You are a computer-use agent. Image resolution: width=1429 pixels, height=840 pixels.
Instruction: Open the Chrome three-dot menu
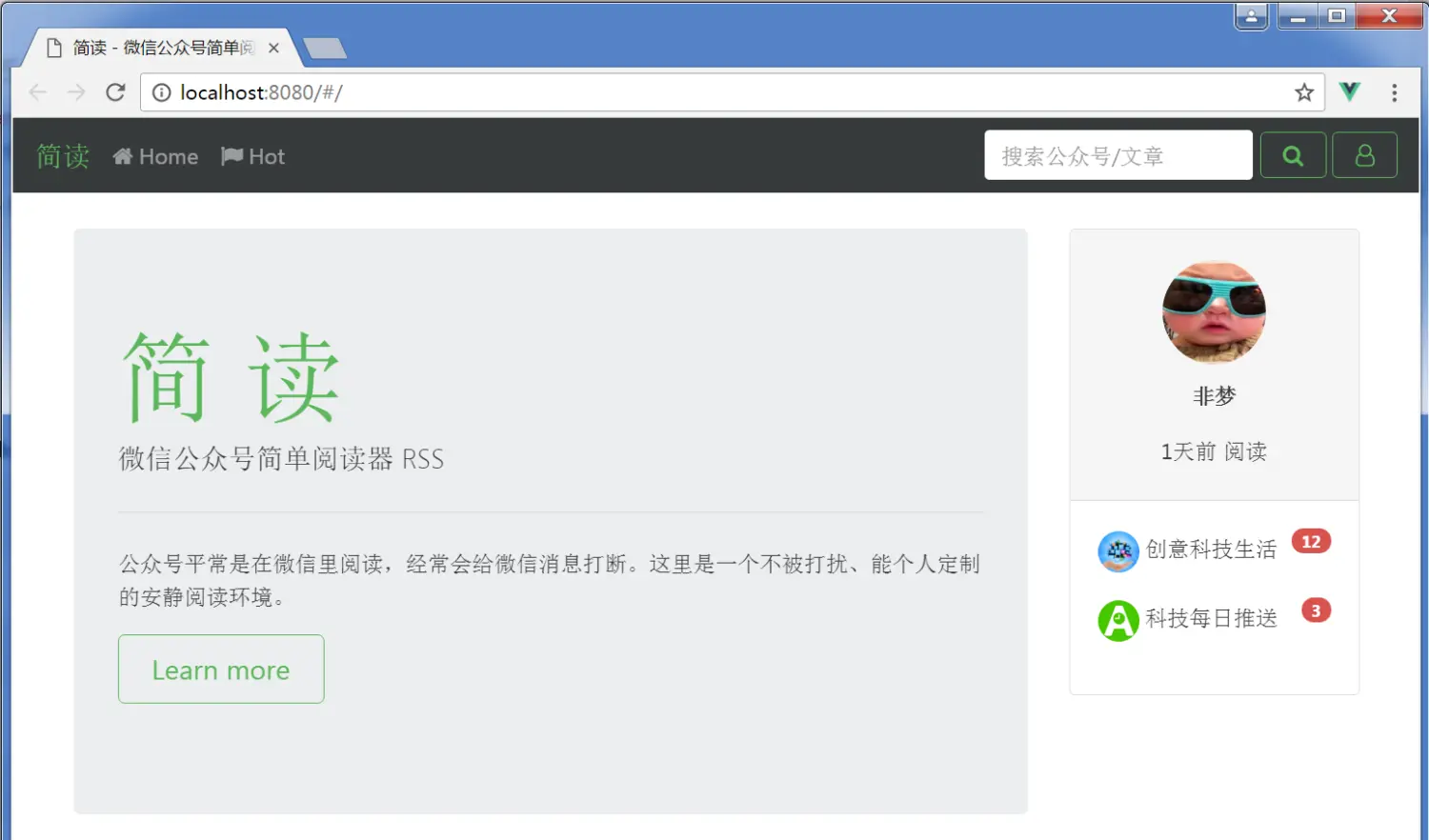pos(1395,92)
